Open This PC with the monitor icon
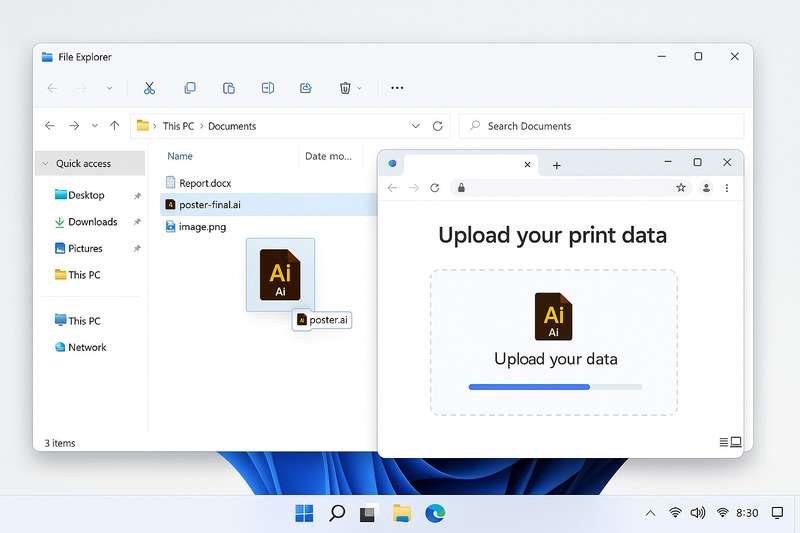The height and width of the screenshot is (533, 800). (x=78, y=320)
